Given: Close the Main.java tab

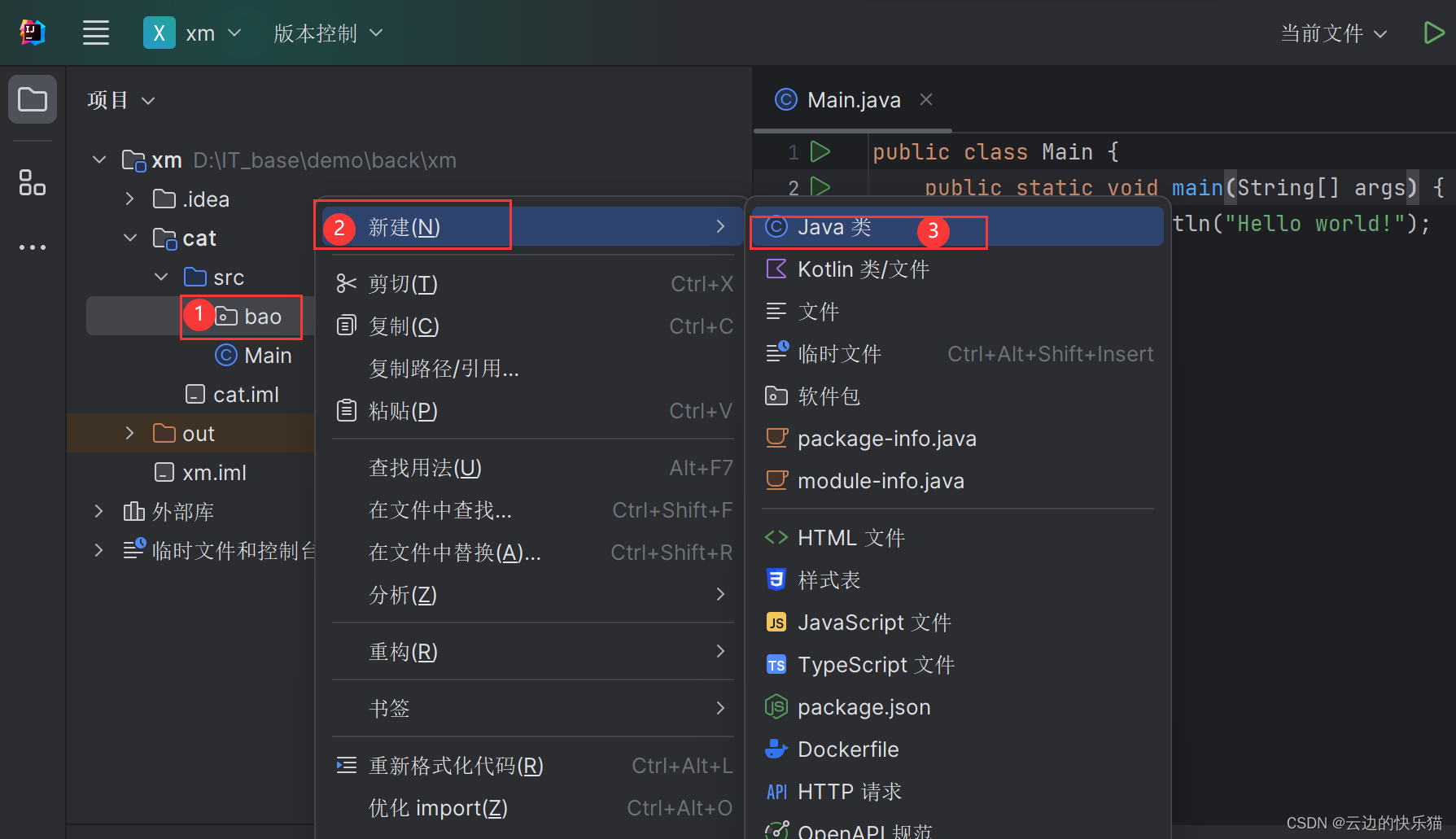Looking at the screenshot, I should [926, 99].
